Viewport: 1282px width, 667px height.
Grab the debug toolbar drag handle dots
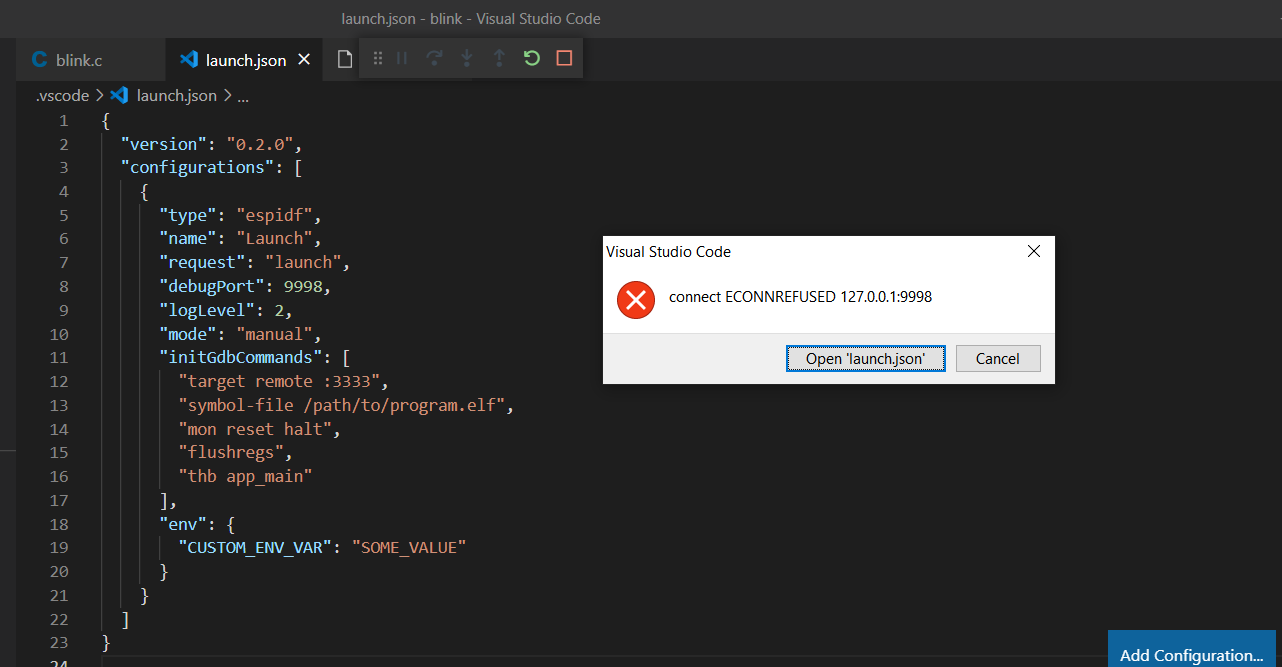click(x=377, y=58)
